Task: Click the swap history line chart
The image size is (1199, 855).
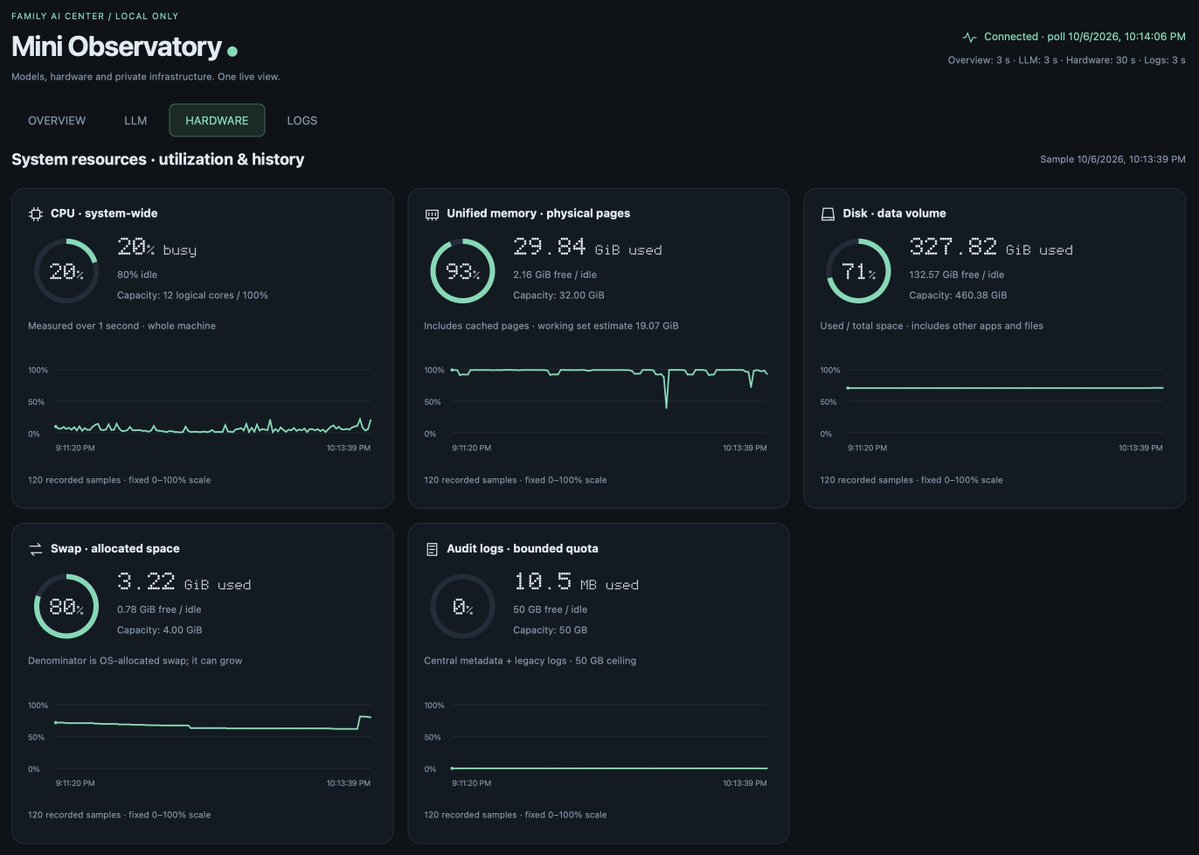Action: click(x=213, y=737)
